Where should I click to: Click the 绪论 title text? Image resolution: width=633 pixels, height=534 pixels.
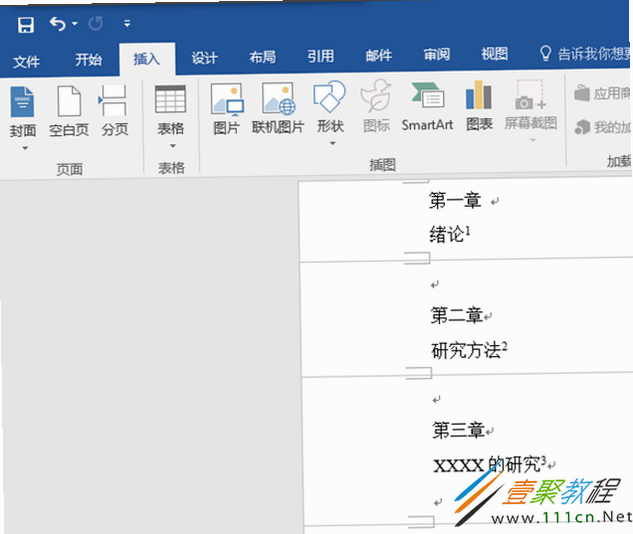tap(446, 235)
